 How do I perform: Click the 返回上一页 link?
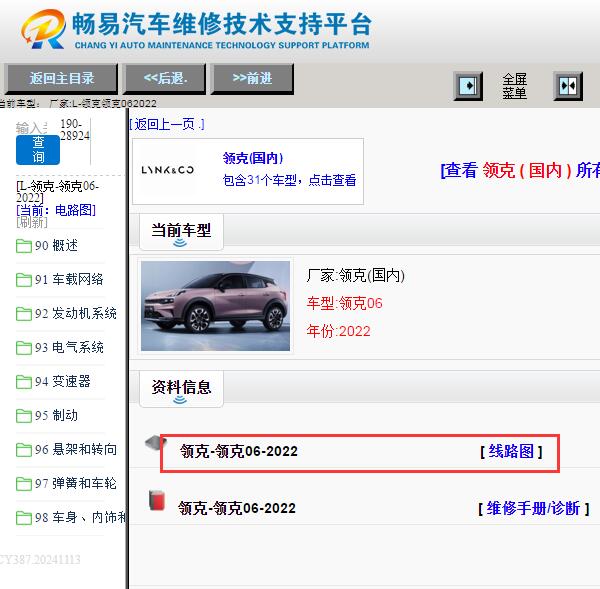point(167,124)
